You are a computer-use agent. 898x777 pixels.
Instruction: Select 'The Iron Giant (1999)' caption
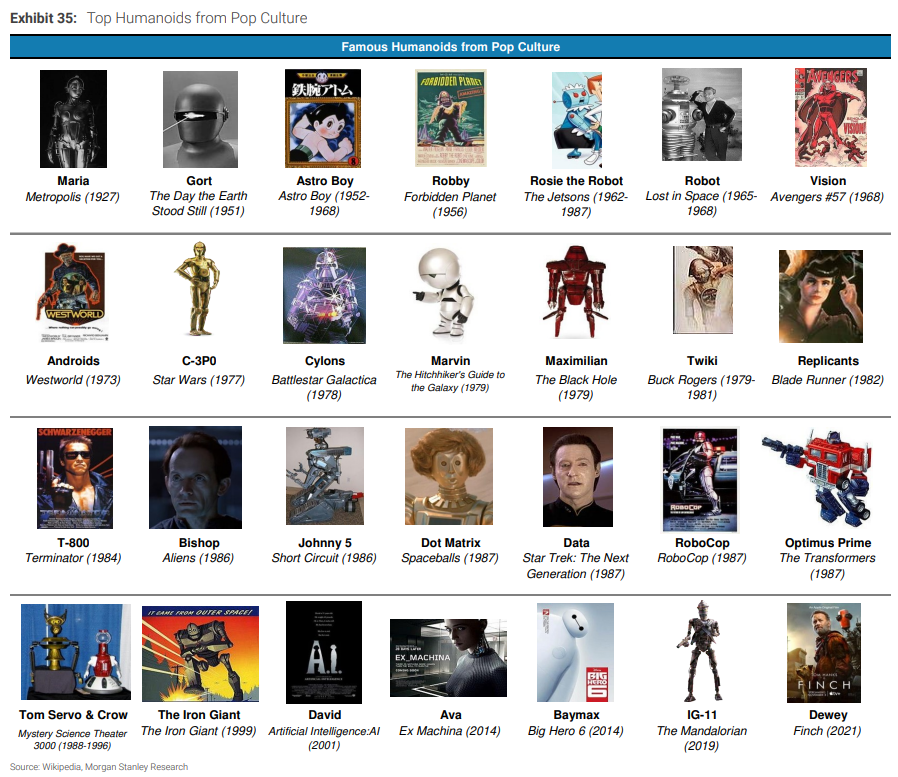pos(199,731)
